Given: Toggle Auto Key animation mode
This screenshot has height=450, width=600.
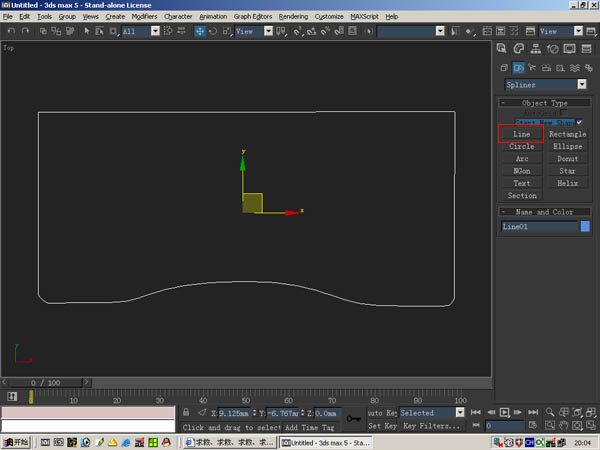Looking at the screenshot, I should (x=382, y=413).
